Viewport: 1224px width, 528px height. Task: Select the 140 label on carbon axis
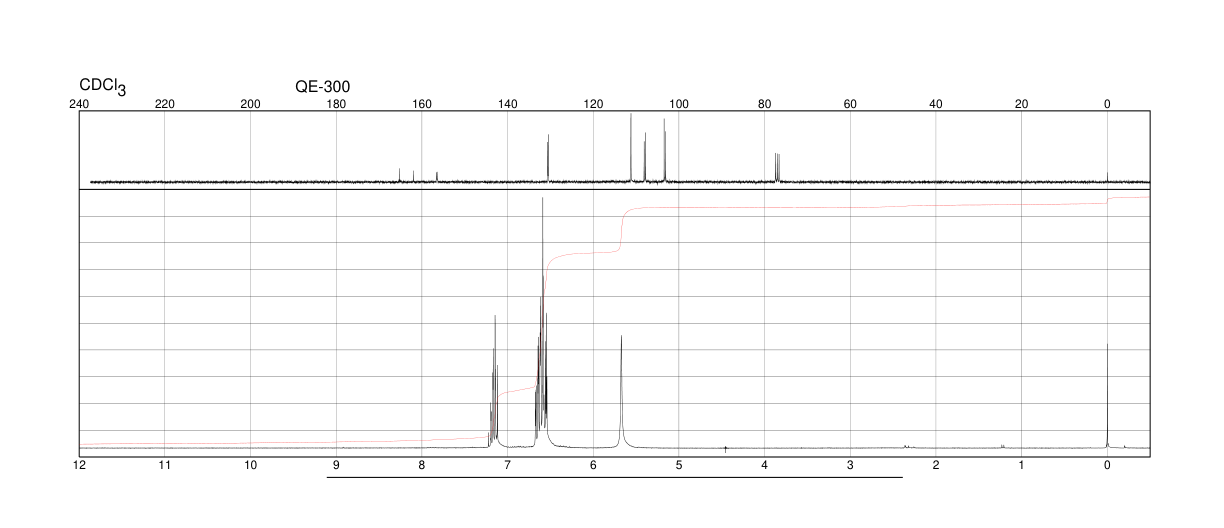pos(508,104)
